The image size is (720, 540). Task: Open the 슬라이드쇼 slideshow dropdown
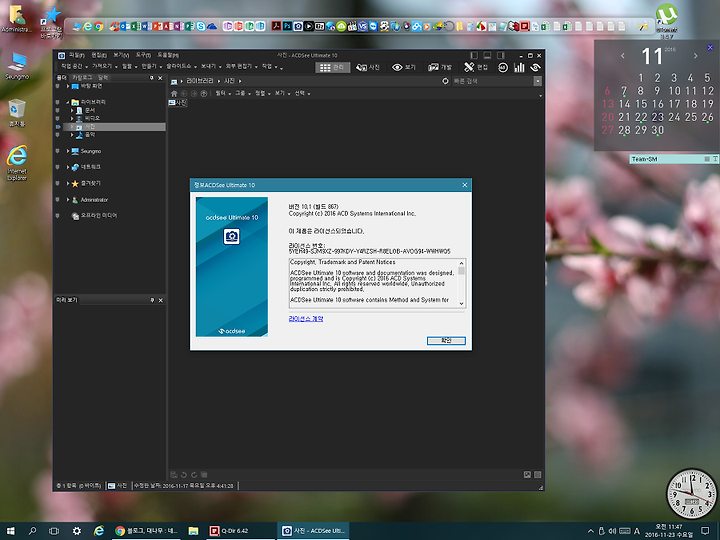pyautogui.click(x=181, y=67)
